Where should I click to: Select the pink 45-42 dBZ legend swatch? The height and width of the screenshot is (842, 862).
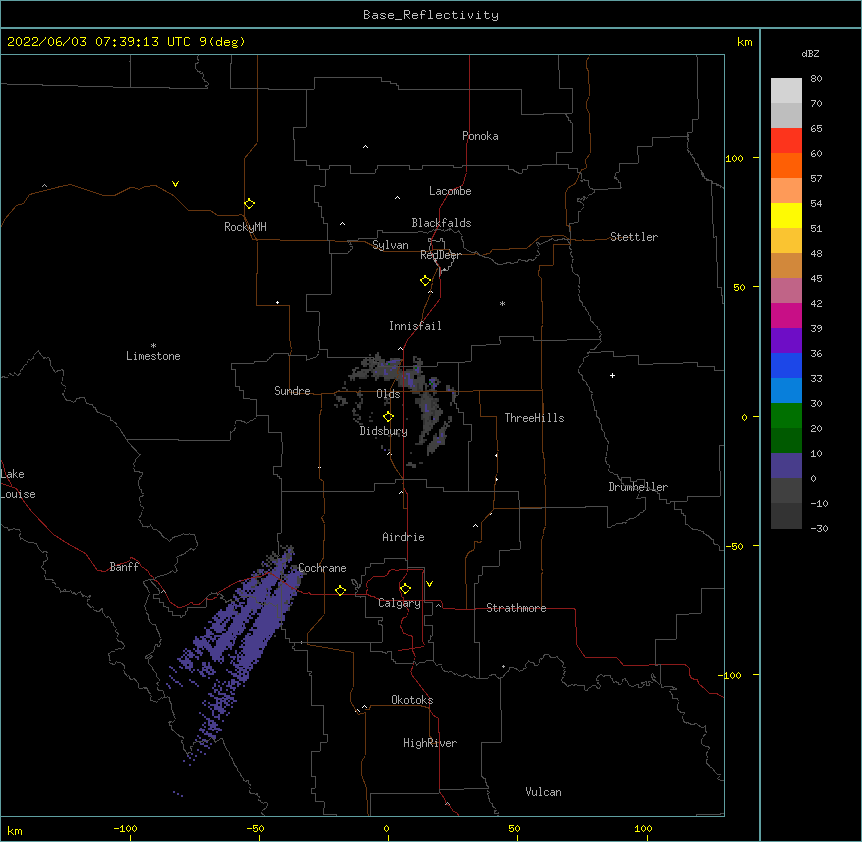click(x=786, y=291)
